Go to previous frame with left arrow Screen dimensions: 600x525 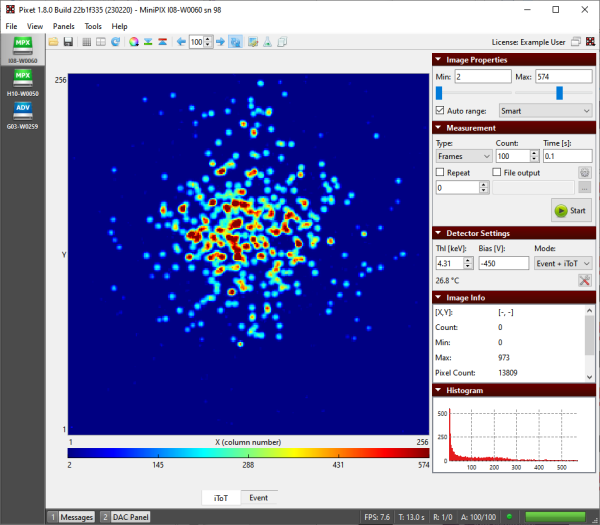(181, 42)
